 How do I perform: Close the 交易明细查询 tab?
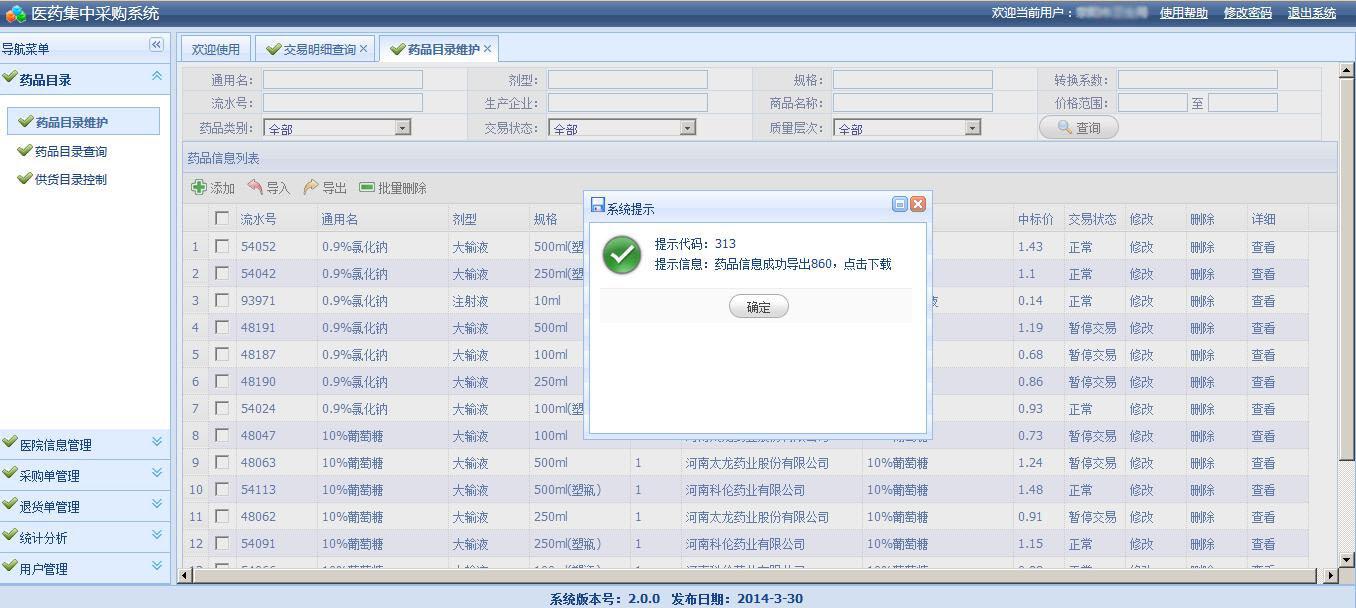[364, 49]
